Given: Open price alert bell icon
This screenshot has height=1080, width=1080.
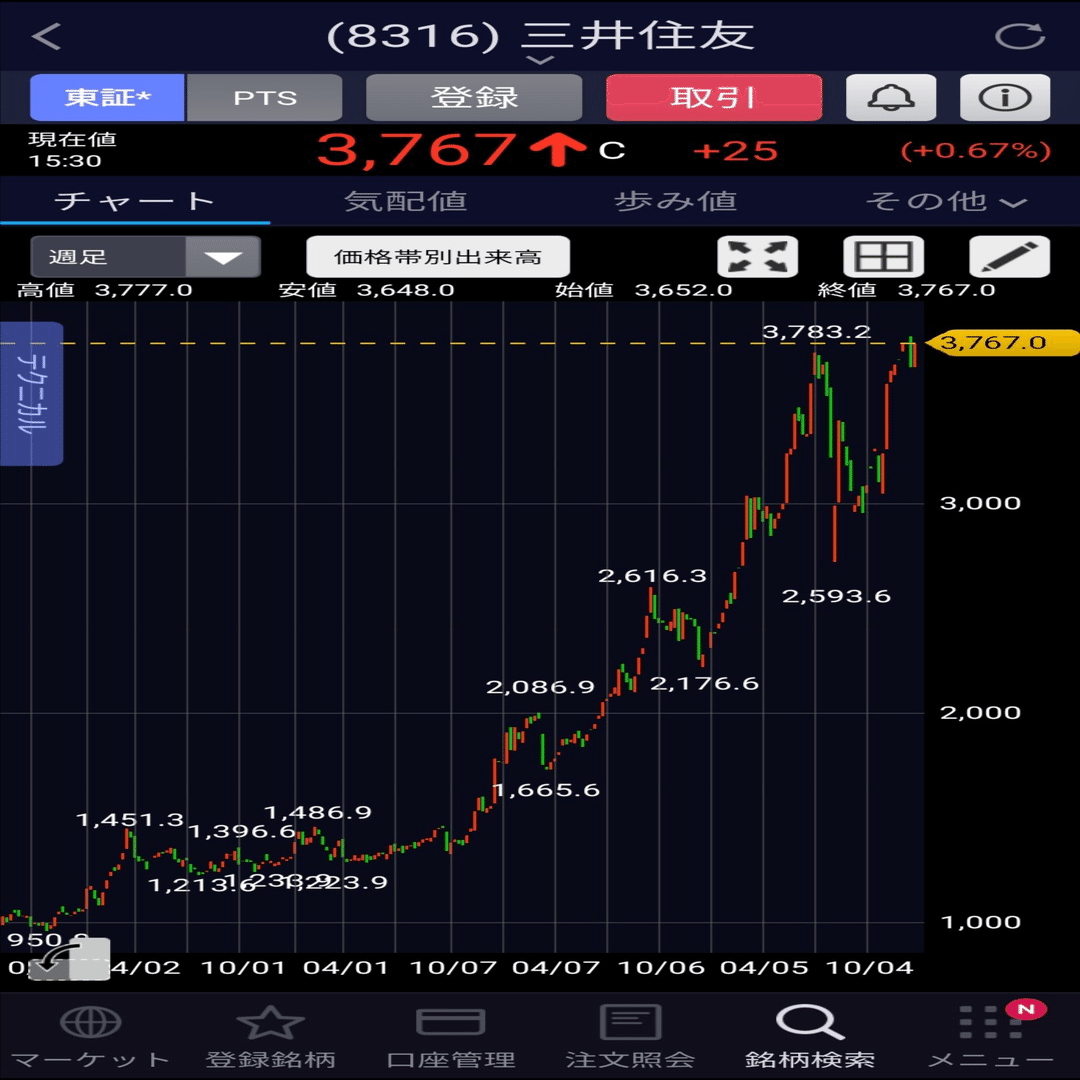Looking at the screenshot, I should tap(891, 97).
